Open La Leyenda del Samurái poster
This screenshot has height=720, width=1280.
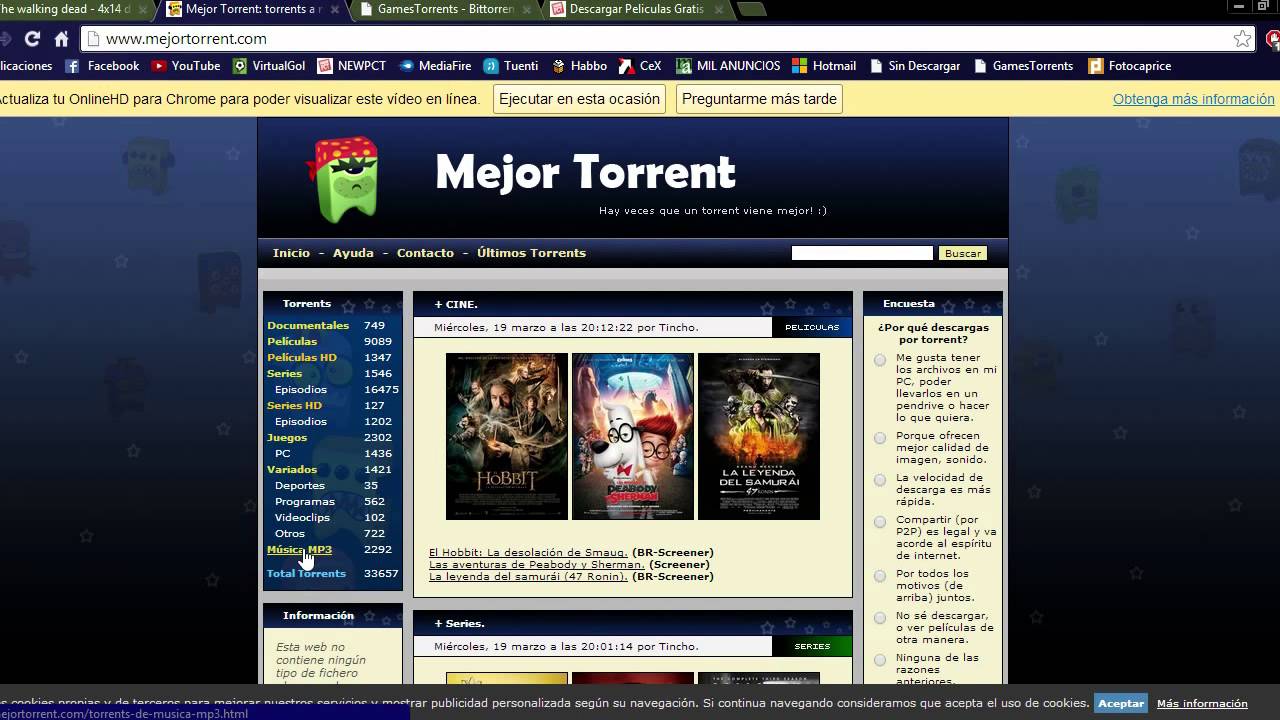pos(759,436)
